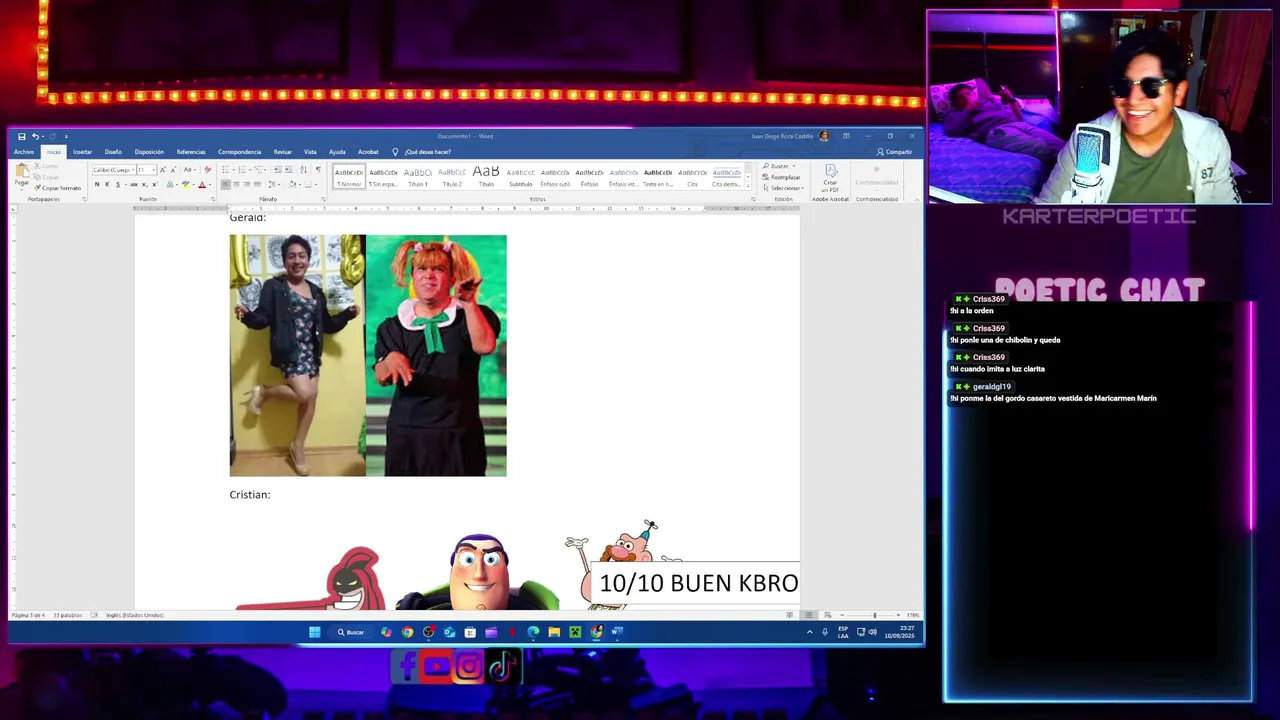Click the Compartir button
The width and height of the screenshot is (1280, 720).
(x=894, y=152)
